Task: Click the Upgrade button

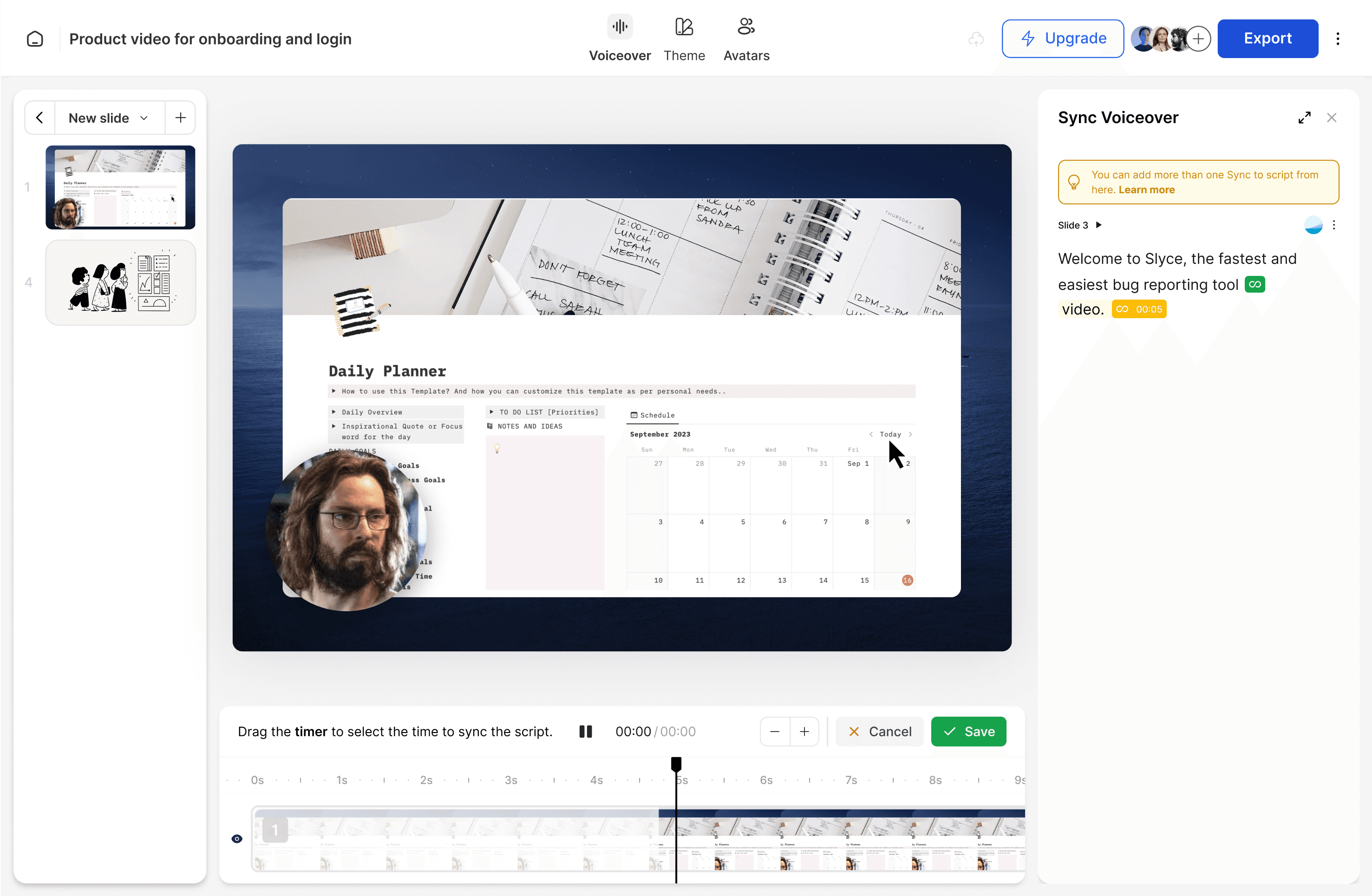Action: point(1062,39)
